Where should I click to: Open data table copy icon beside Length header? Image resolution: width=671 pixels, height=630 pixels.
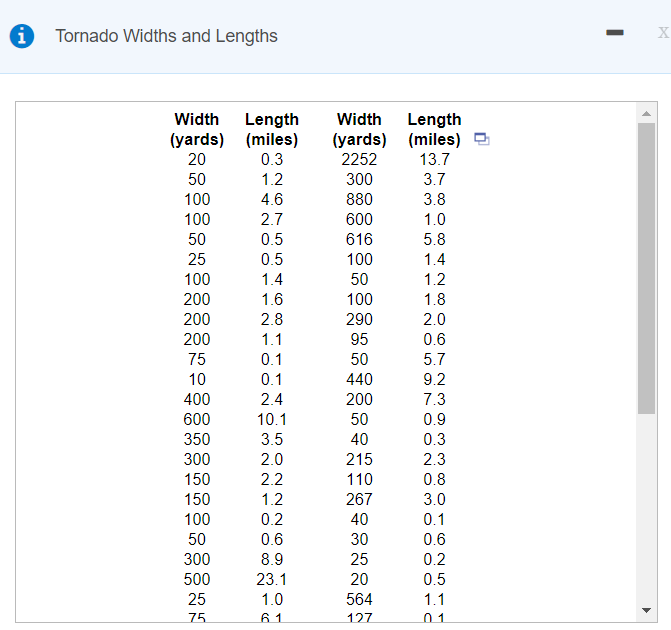(x=482, y=139)
